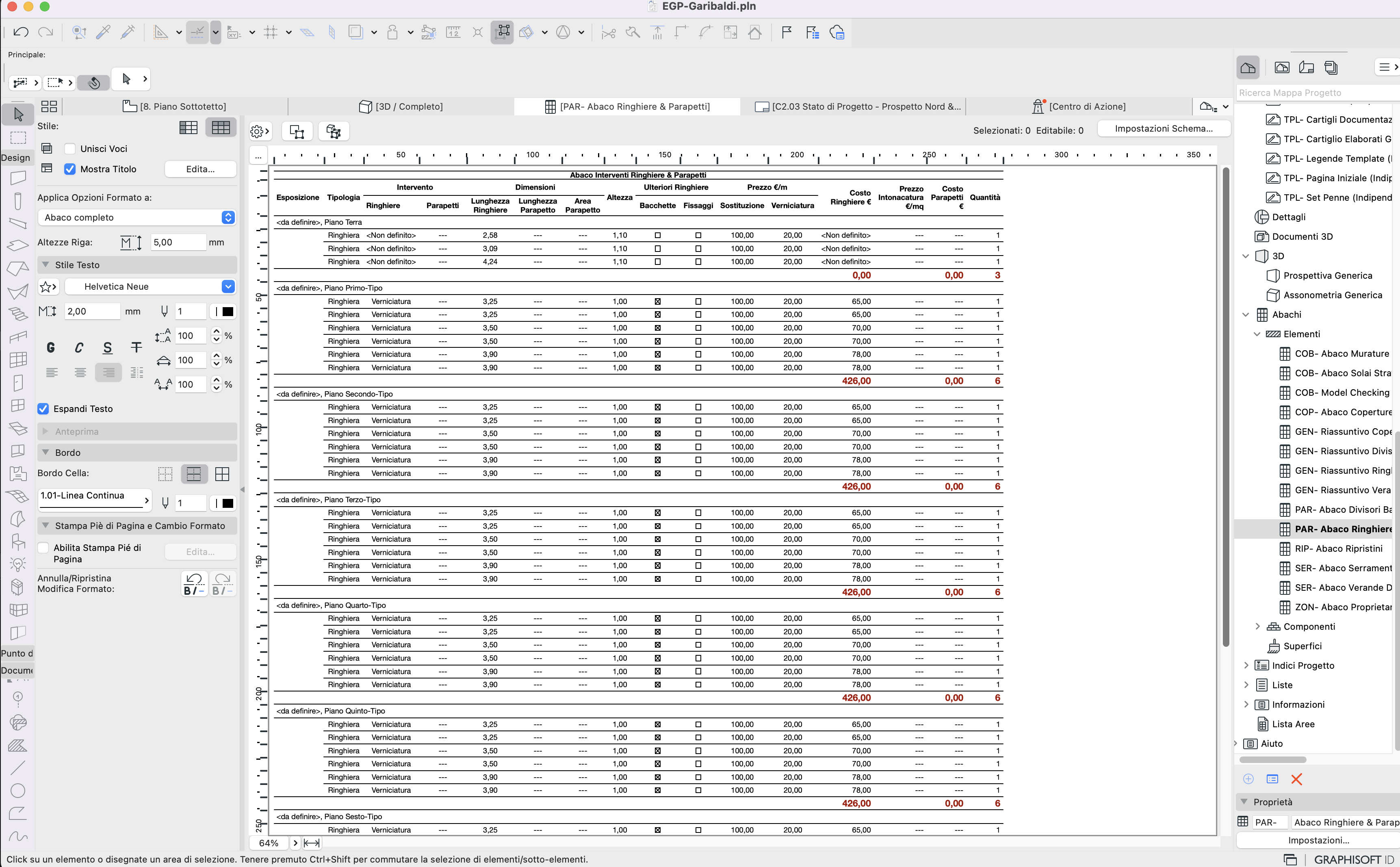The height and width of the screenshot is (867, 1400).
Task: Click the Impostazioni Schema... button
Action: pyautogui.click(x=1164, y=129)
